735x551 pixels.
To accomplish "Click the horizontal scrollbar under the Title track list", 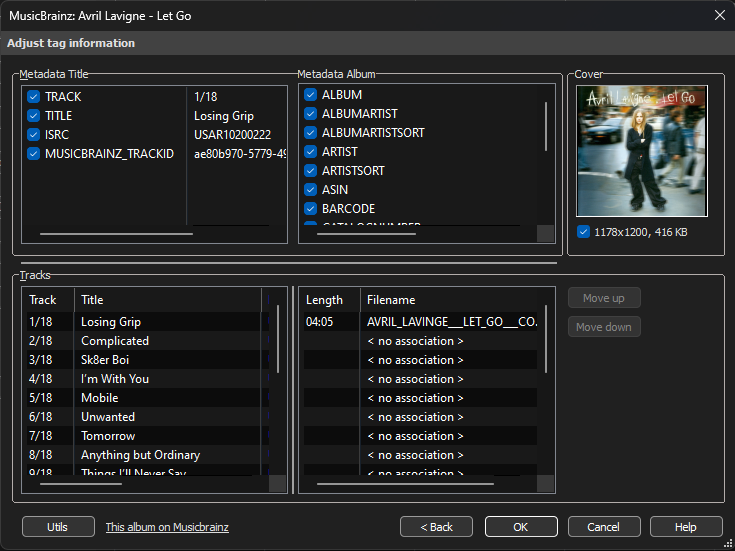I will pos(81,483).
